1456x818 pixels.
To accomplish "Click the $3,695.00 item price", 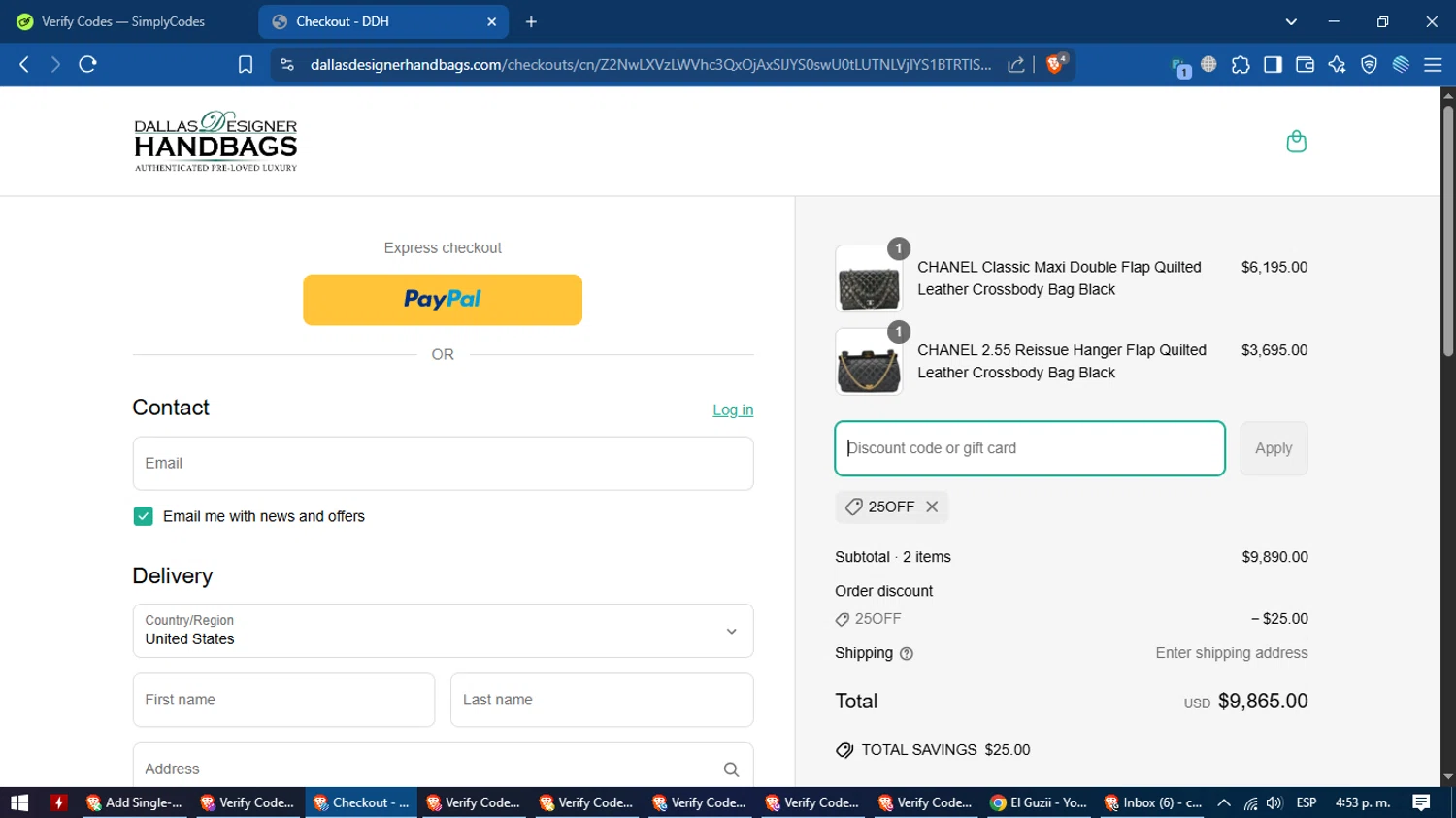I will coord(1274,350).
